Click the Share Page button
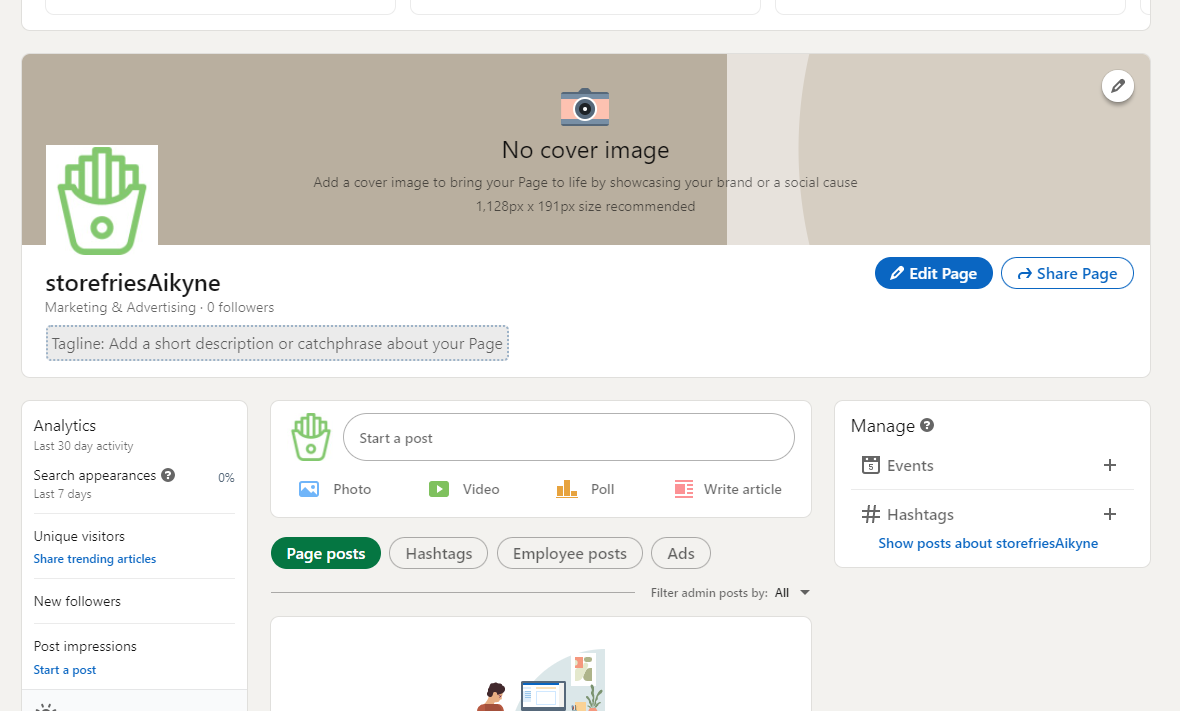 pyautogui.click(x=1066, y=273)
